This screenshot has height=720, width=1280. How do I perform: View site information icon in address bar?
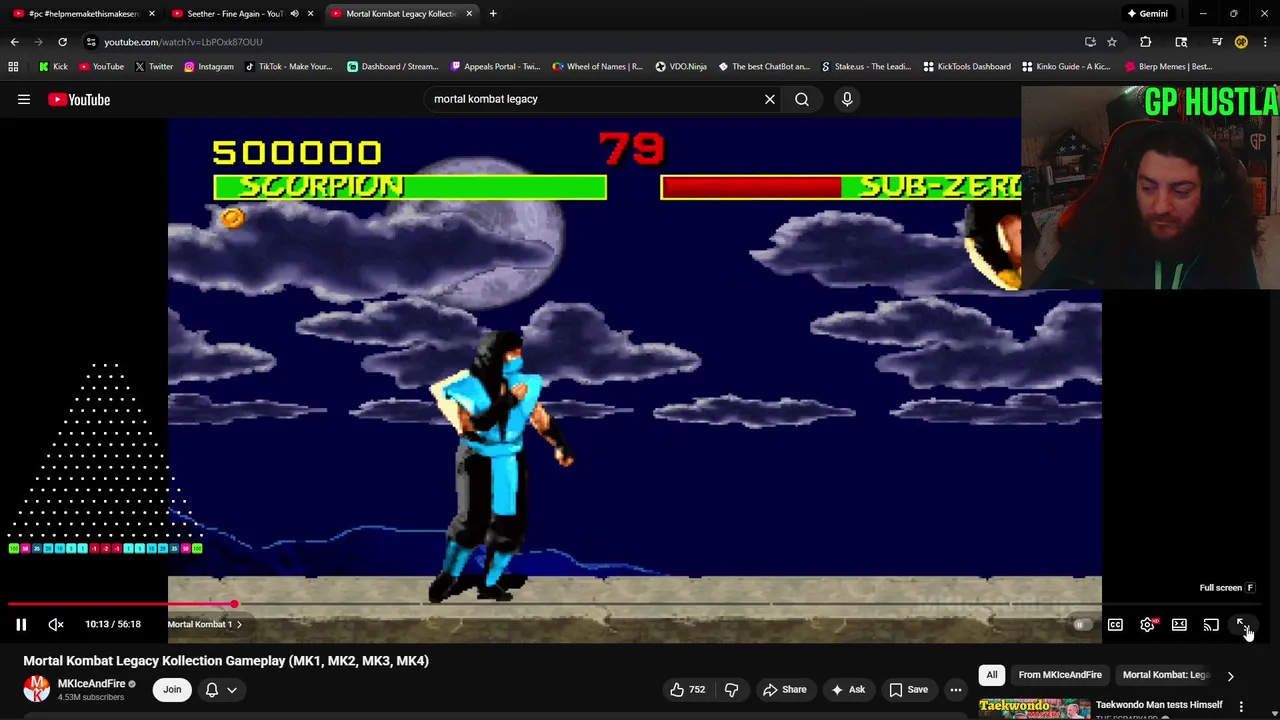click(91, 42)
